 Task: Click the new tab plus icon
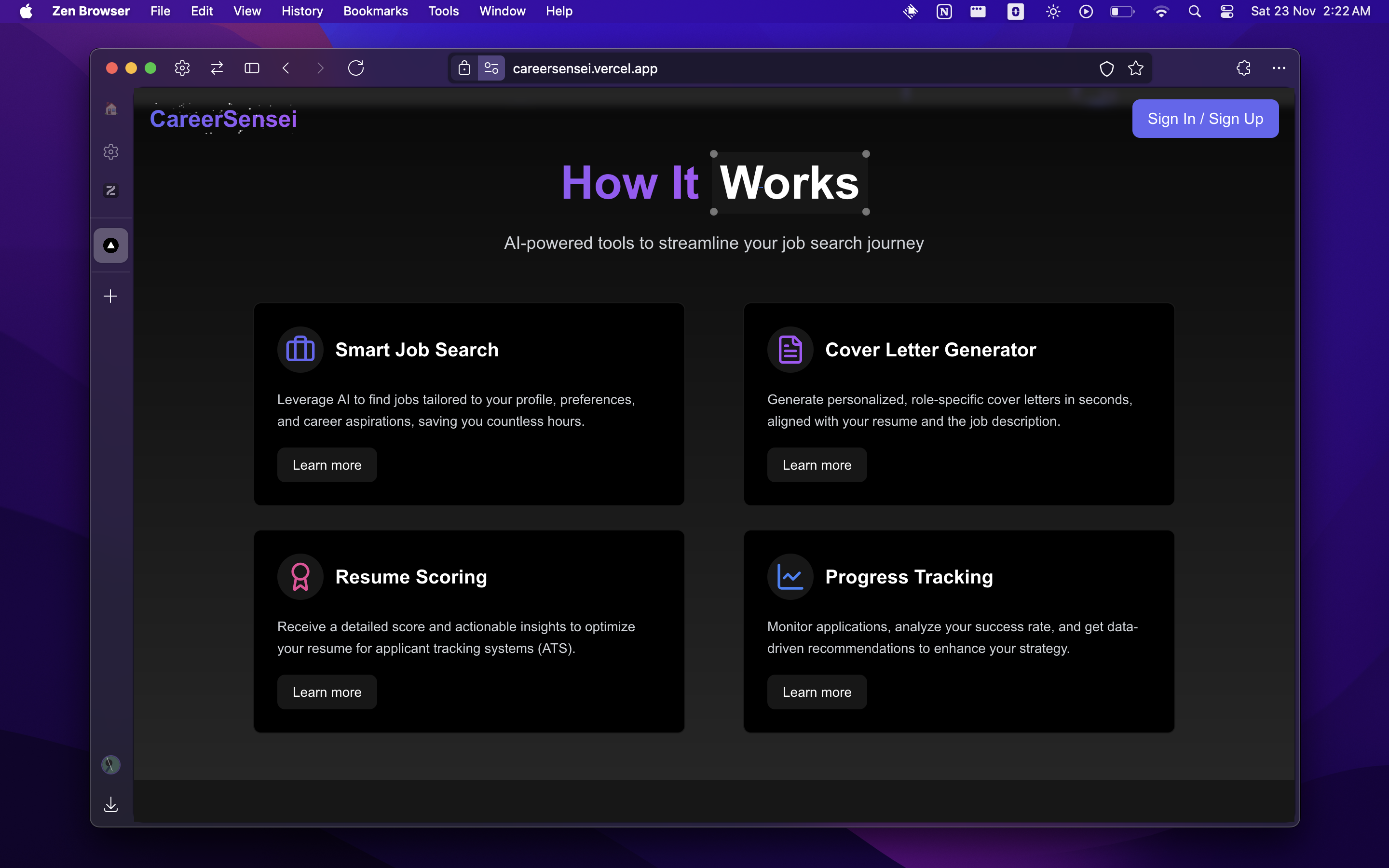coord(110,296)
